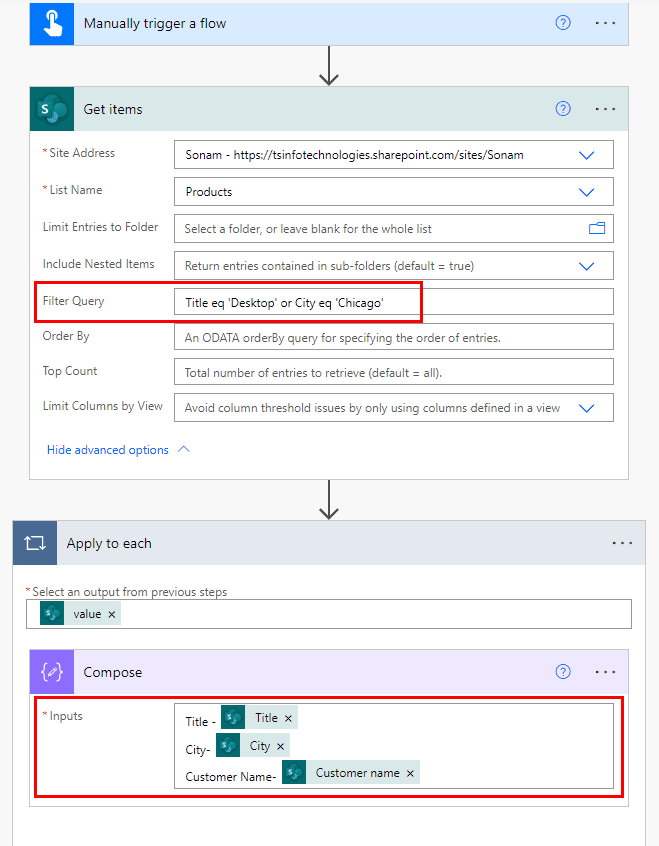Click the SharePoint icon on Get items
This screenshot has width=659, height=846.
(x=52, y=109)
